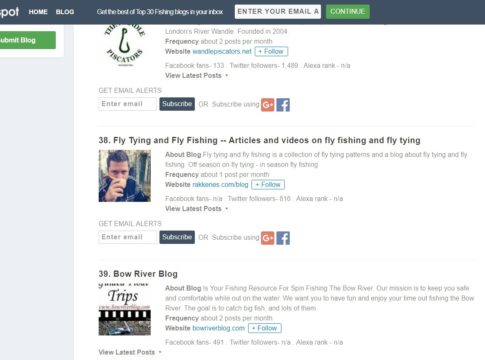Viewport: 485px width, 360px height.
Task: Open the Fly Tying author photo thumbnail
Action: [x=125, y=176]
